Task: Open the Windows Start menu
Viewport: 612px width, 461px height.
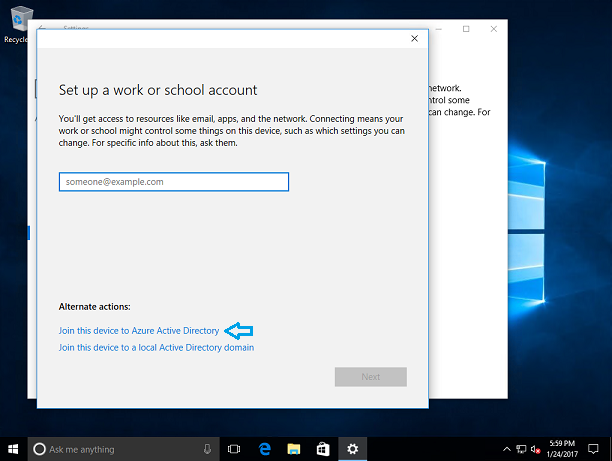Action: 13,449
